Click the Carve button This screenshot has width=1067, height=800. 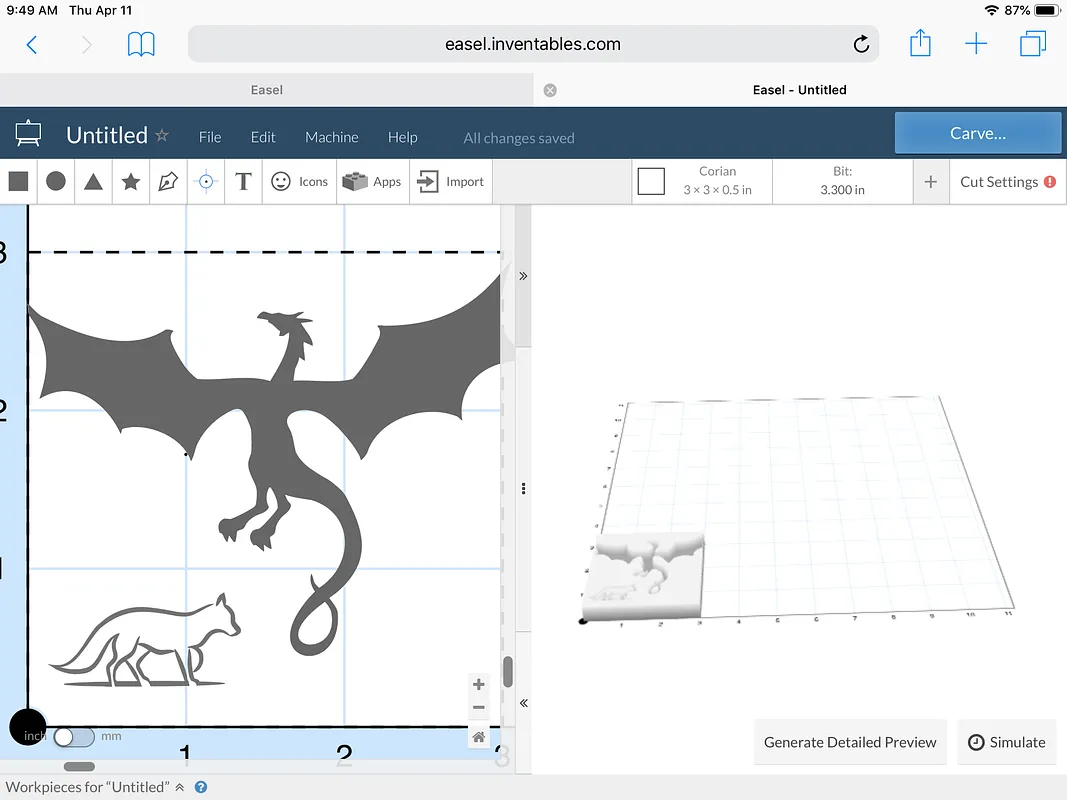pos(977,133)
